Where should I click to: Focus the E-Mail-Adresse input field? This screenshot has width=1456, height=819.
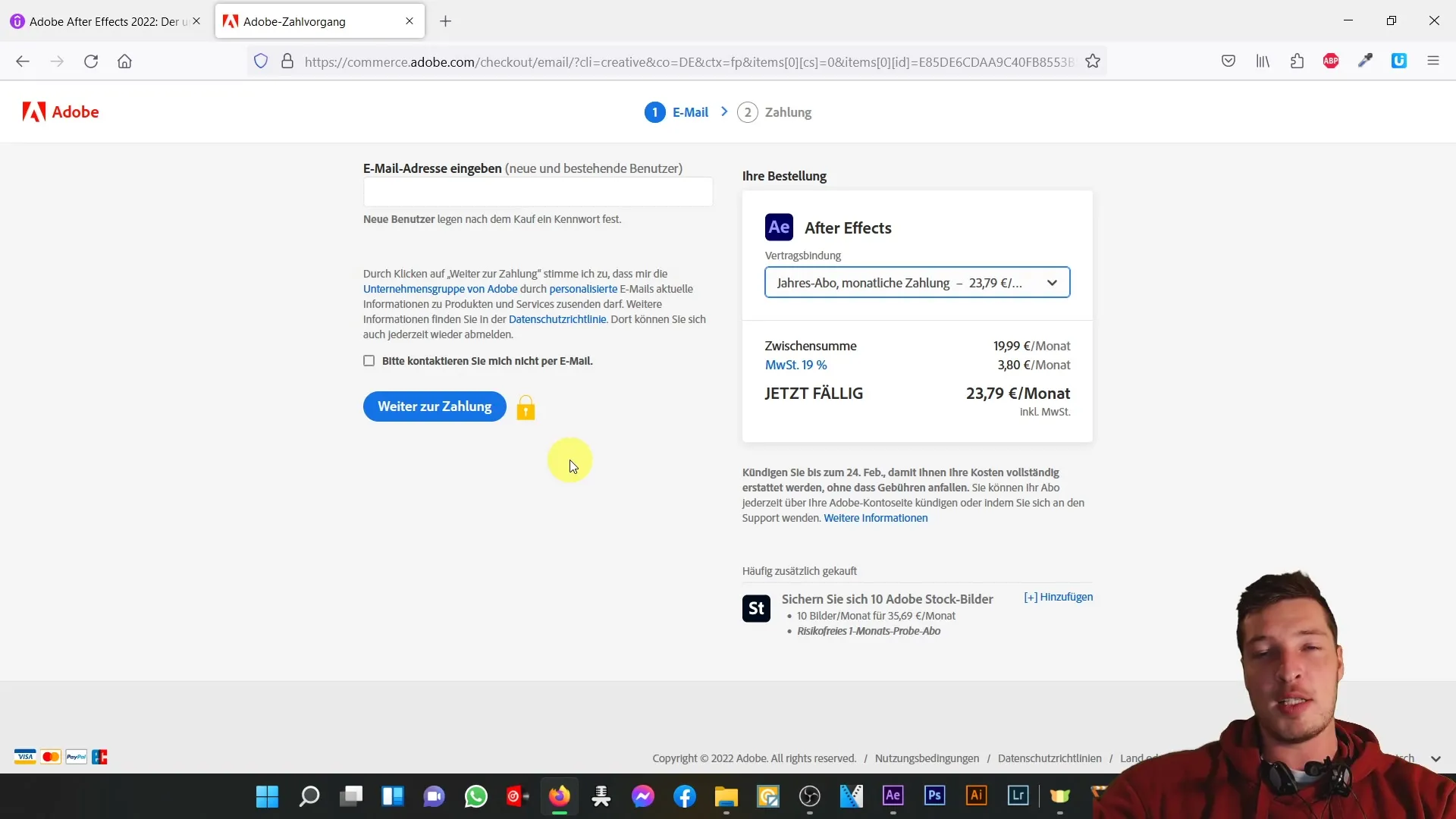(538, 192)
